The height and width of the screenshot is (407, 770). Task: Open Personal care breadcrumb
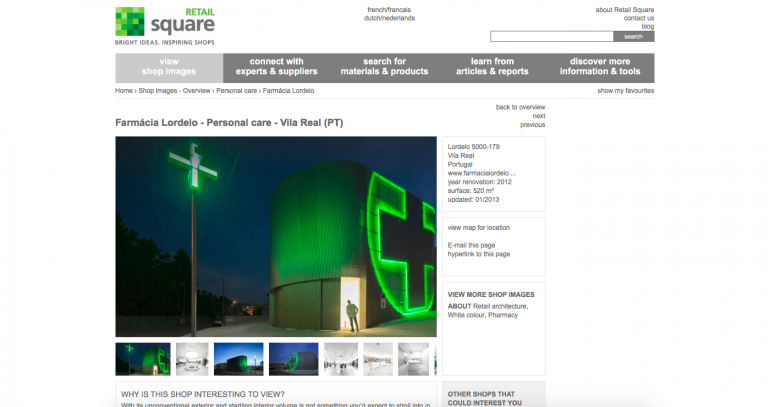pyautogui.click(x=237, y=91)
